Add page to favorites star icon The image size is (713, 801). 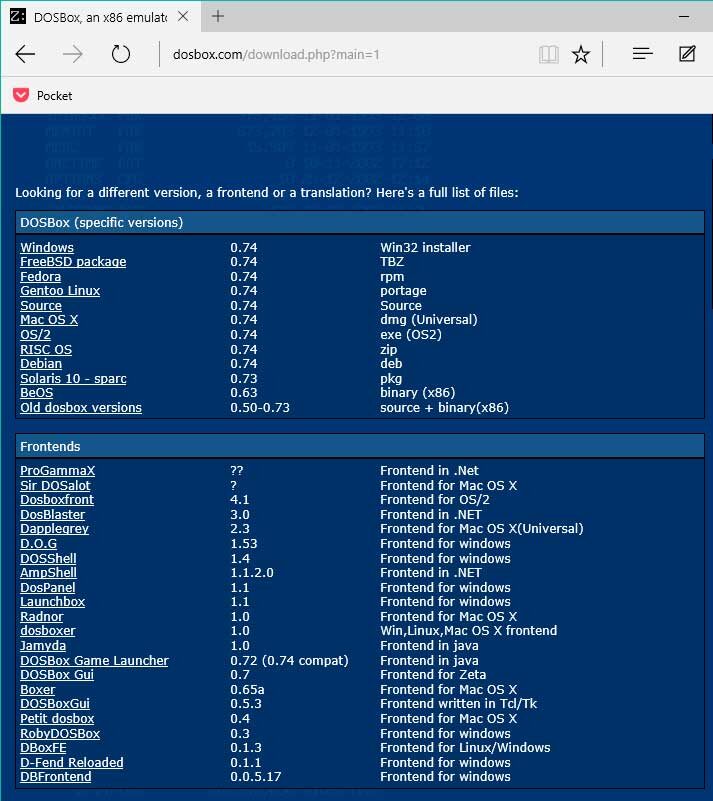(581, 54)
